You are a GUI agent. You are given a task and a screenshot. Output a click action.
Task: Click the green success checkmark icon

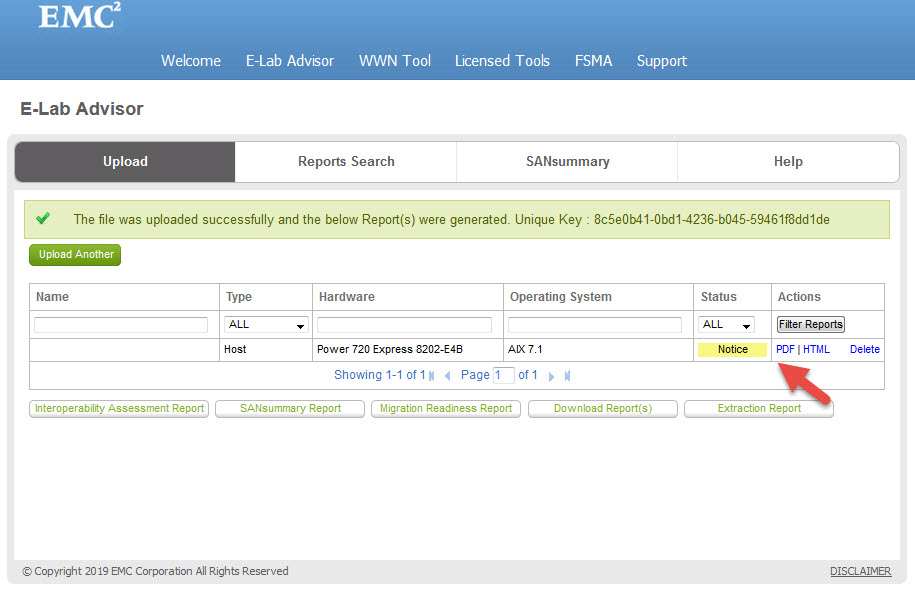(x=42, y=218)
